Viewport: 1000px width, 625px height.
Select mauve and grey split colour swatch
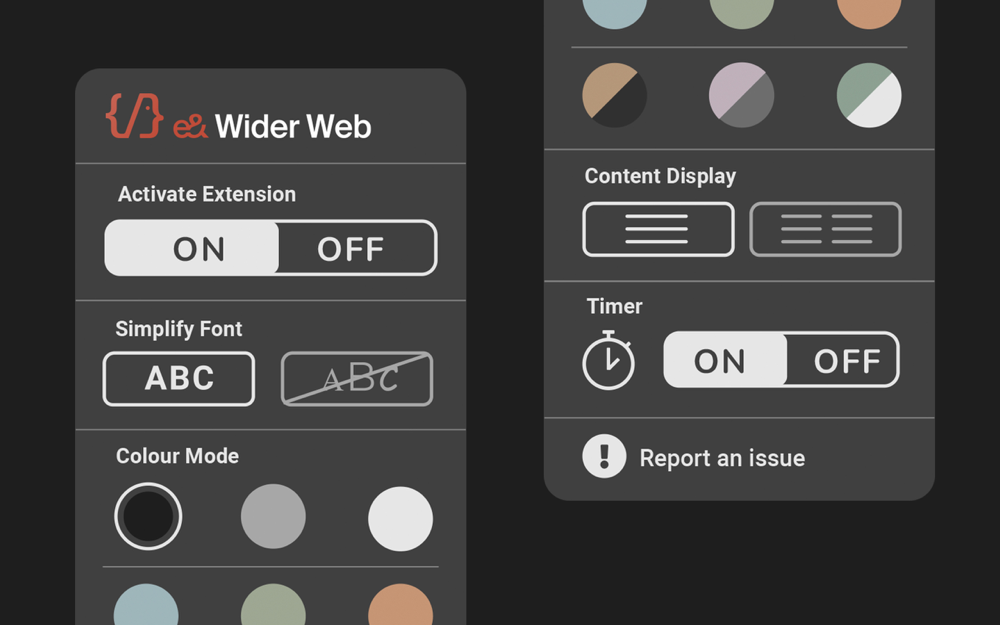pyautogui.click(x=741, y=96)
